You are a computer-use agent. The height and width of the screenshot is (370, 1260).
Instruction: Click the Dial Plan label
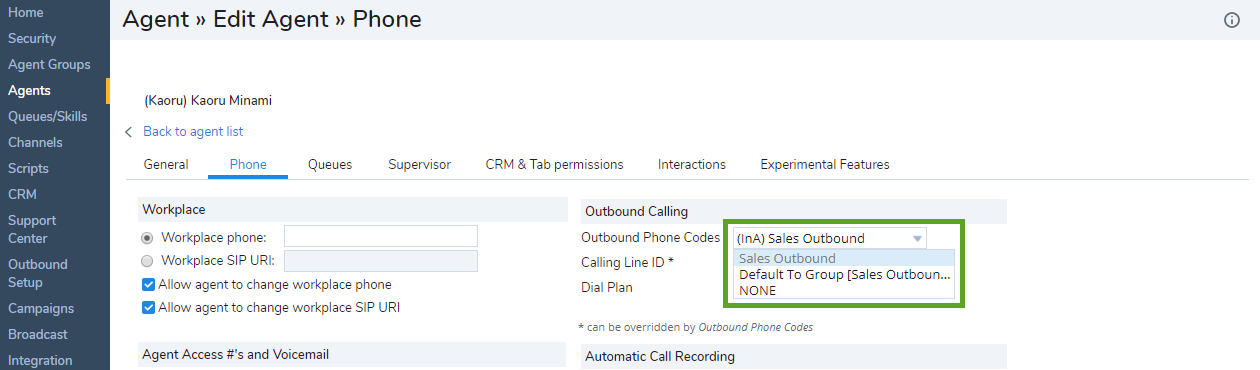pos(607,287)
